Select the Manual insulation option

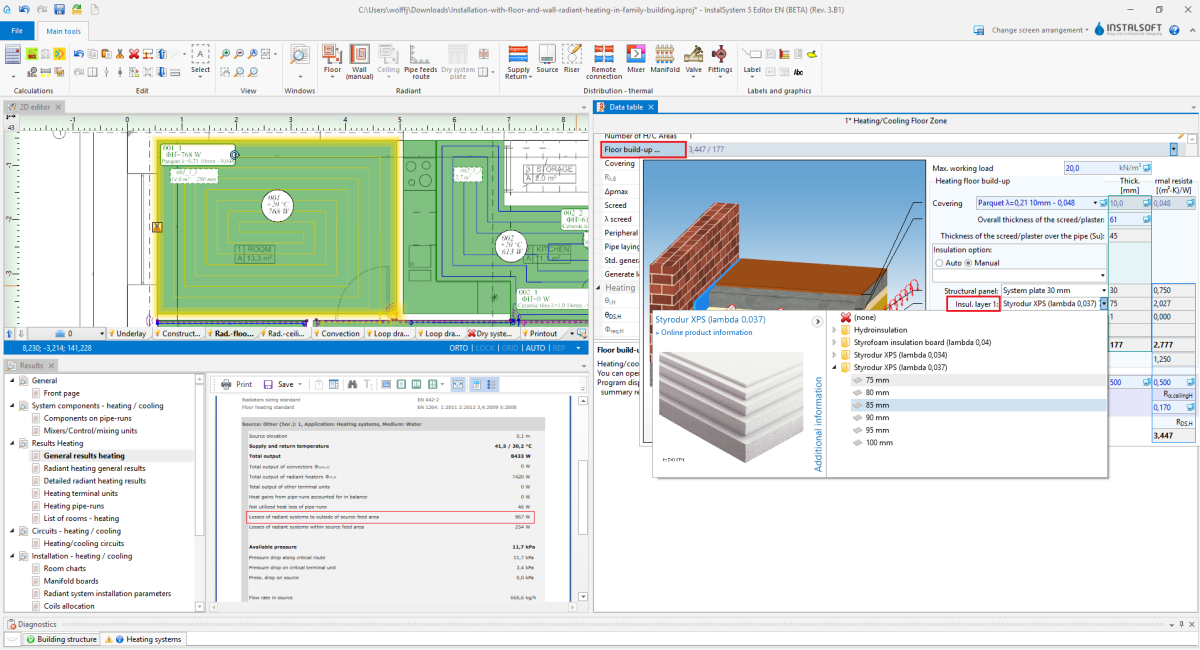click(968, 262)
